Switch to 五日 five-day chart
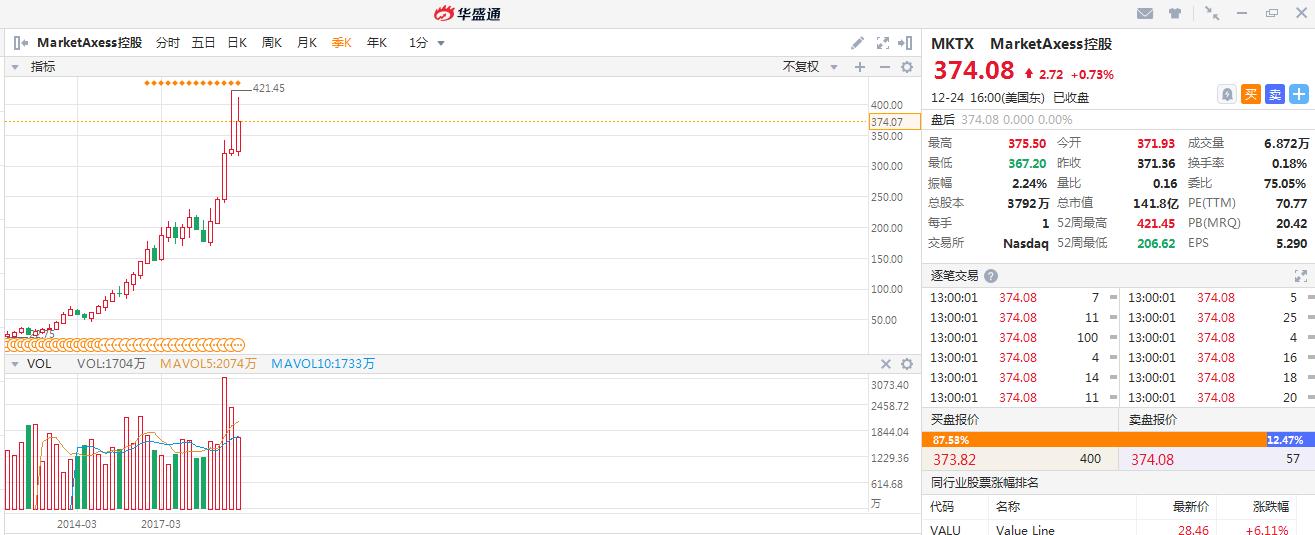Screen dimensions: 1315x535 pyautogui.click(x=203, y=43)
